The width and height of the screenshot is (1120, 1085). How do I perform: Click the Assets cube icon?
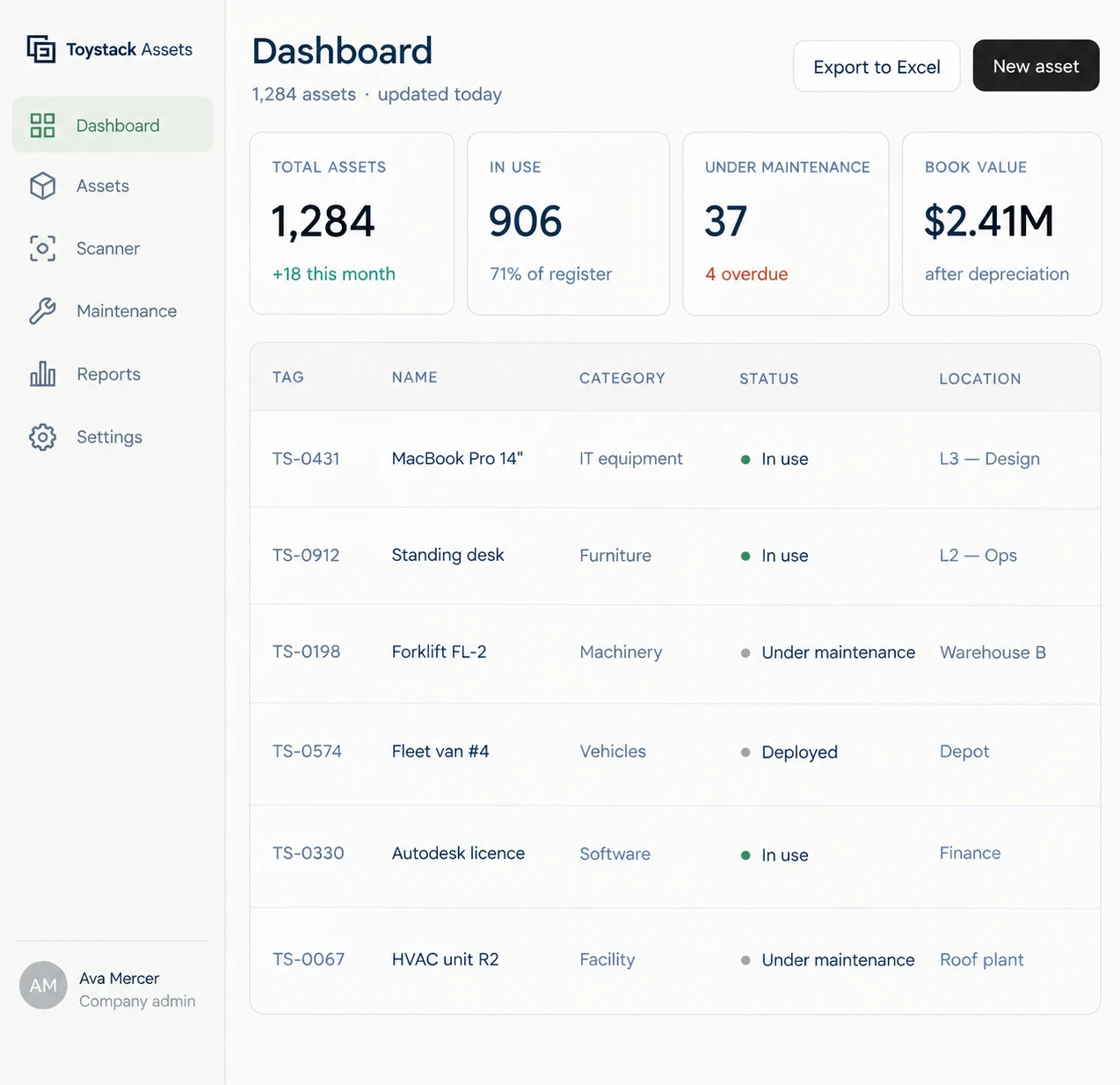[42, 186]
